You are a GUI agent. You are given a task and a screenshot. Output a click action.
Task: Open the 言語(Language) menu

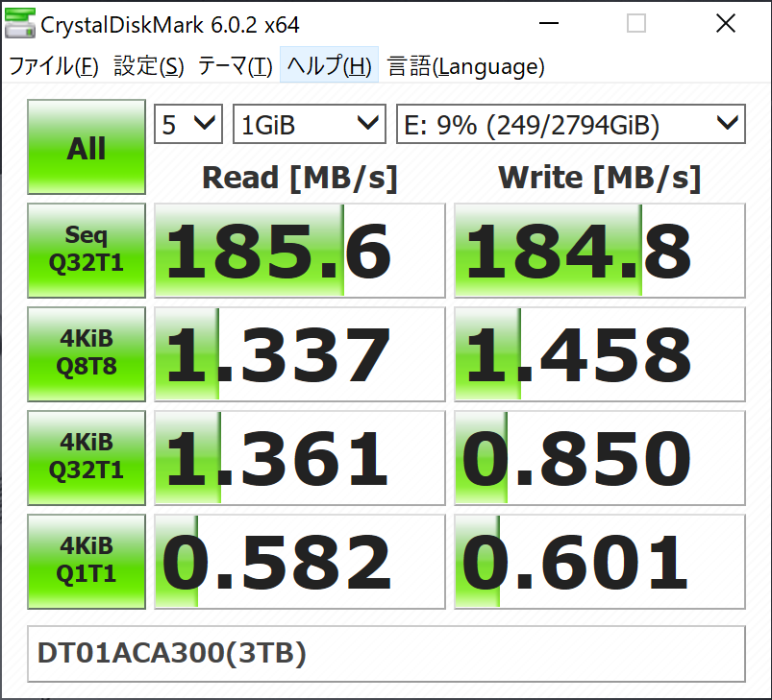466,66
